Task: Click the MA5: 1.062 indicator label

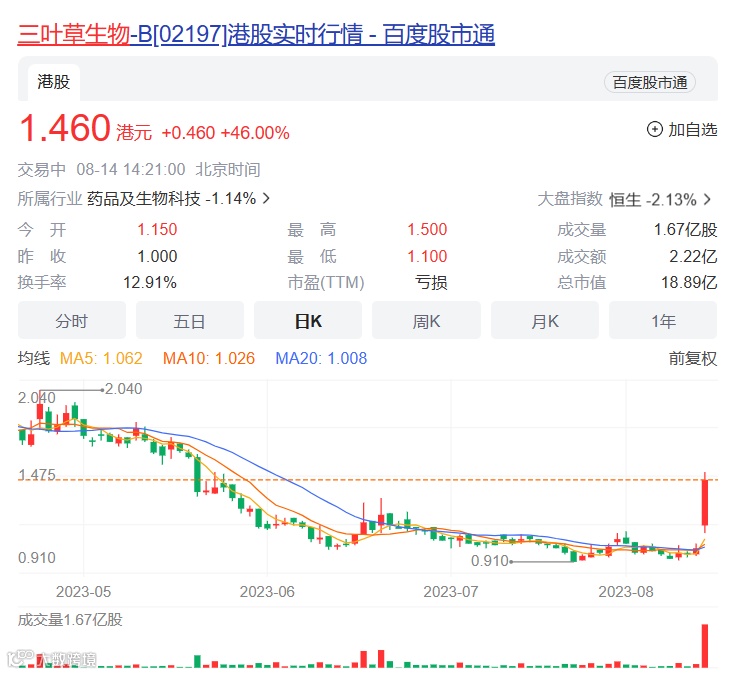Action: (101, 358)
